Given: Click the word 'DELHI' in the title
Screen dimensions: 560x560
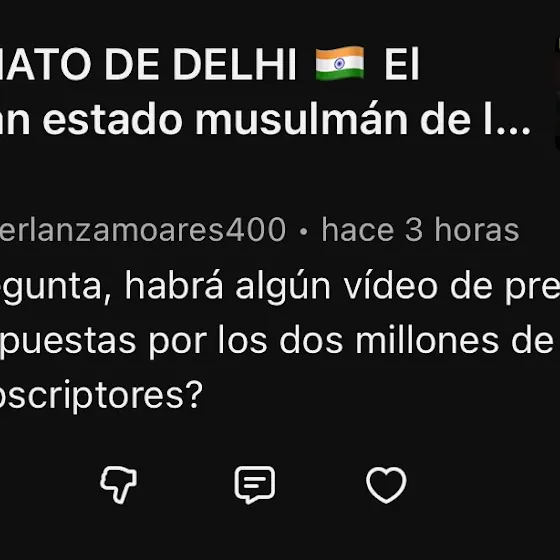Looking at the screenshot, I should coord(234,64).
